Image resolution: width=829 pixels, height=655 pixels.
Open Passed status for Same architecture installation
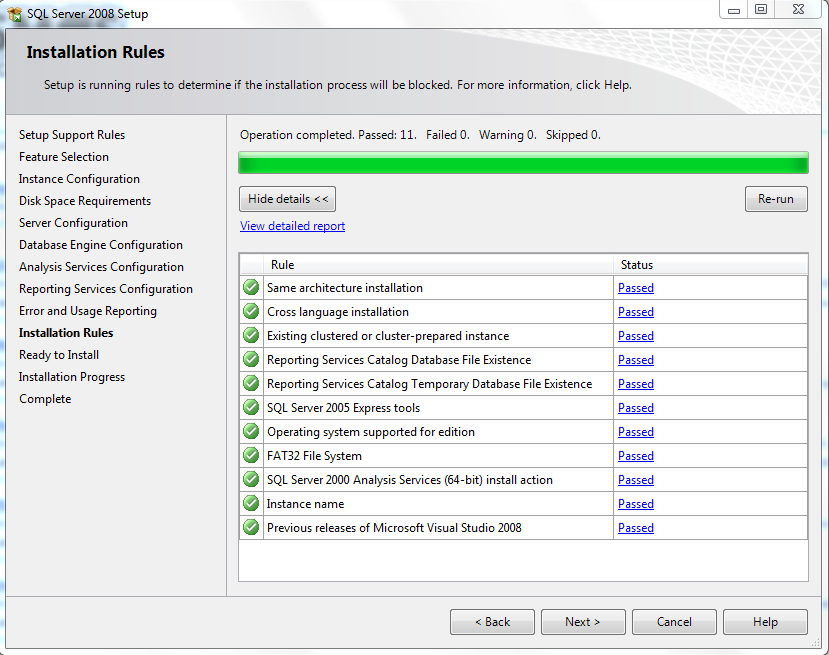click(636, 288)
